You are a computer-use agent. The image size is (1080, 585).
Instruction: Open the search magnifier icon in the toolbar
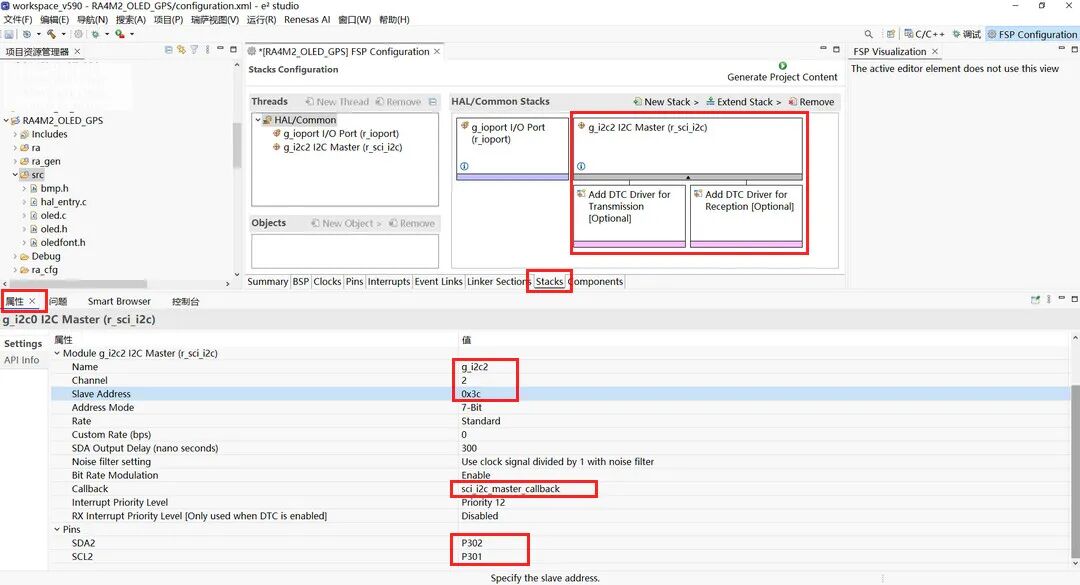(869, 34)
